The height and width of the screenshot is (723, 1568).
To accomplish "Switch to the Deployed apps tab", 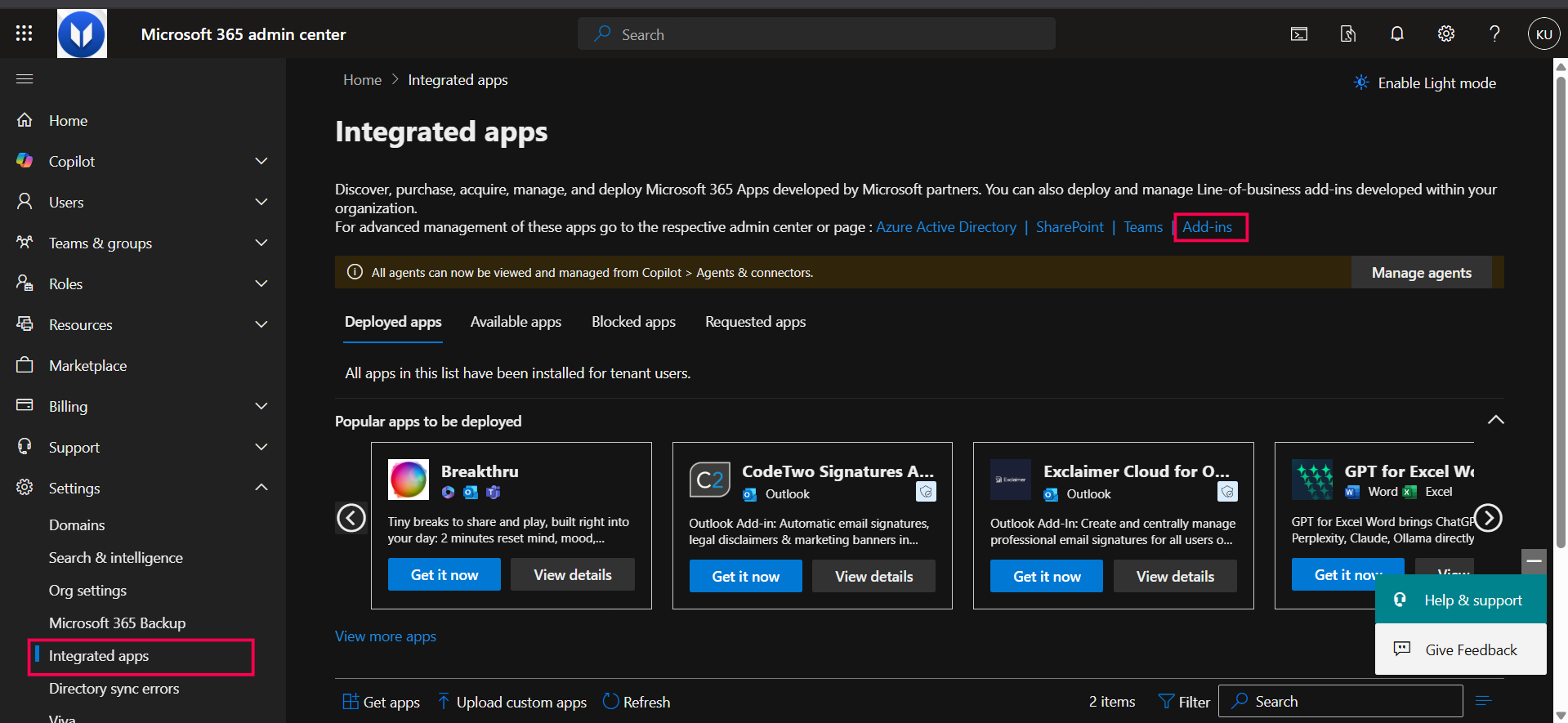I will coord(393,322).
